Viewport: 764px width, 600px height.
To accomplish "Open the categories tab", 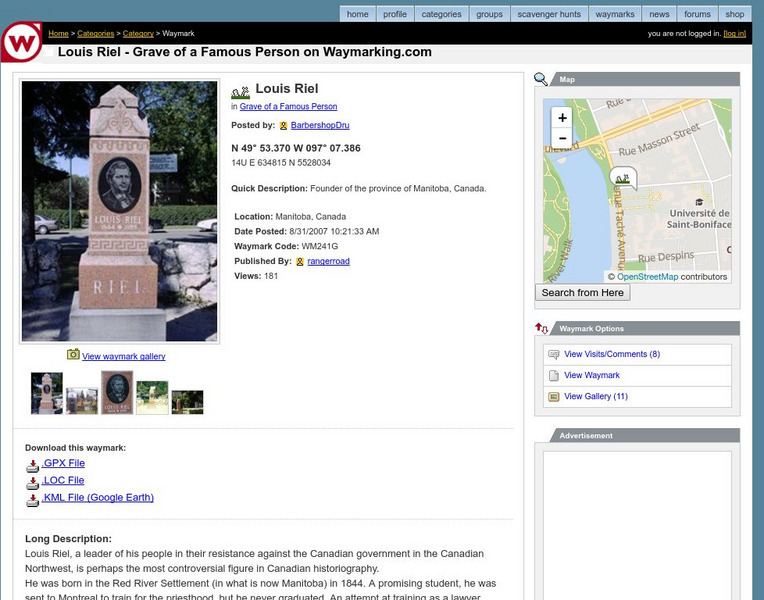I will 441,14.
